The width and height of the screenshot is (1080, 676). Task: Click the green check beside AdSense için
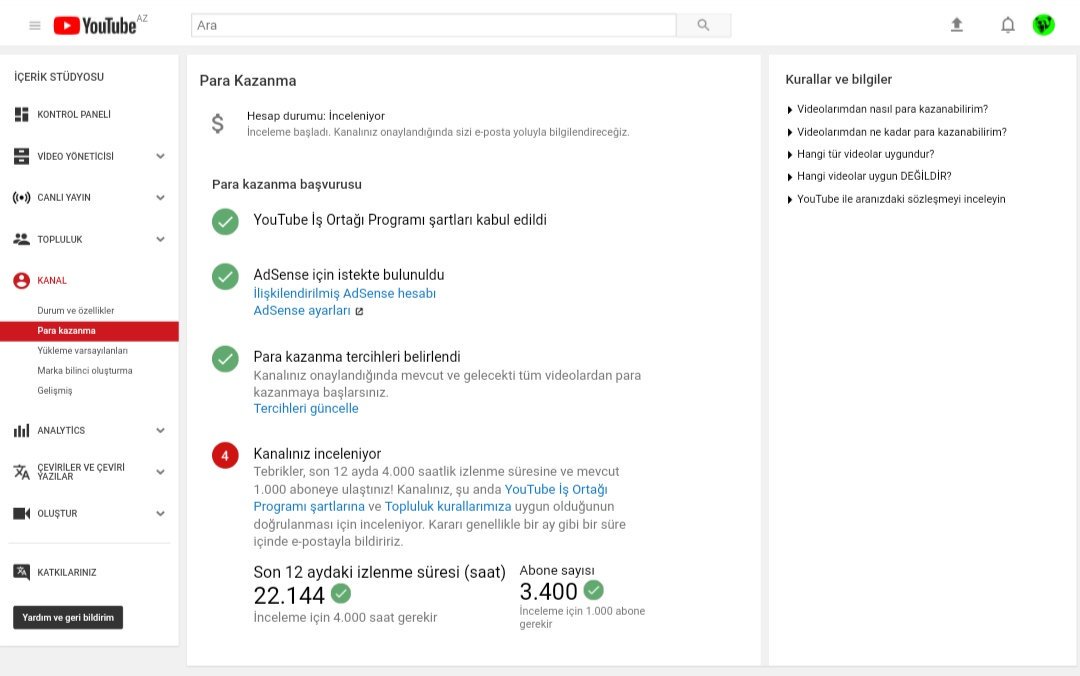225,276
